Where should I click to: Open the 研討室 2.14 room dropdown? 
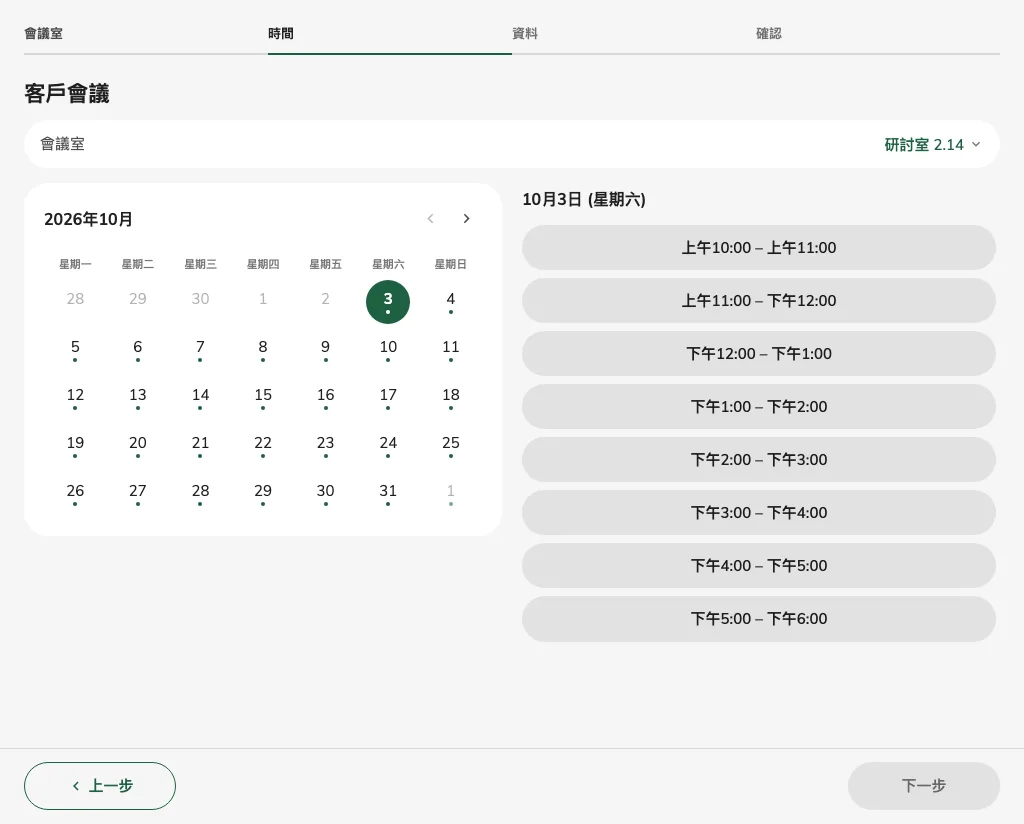tap(932, 144)
